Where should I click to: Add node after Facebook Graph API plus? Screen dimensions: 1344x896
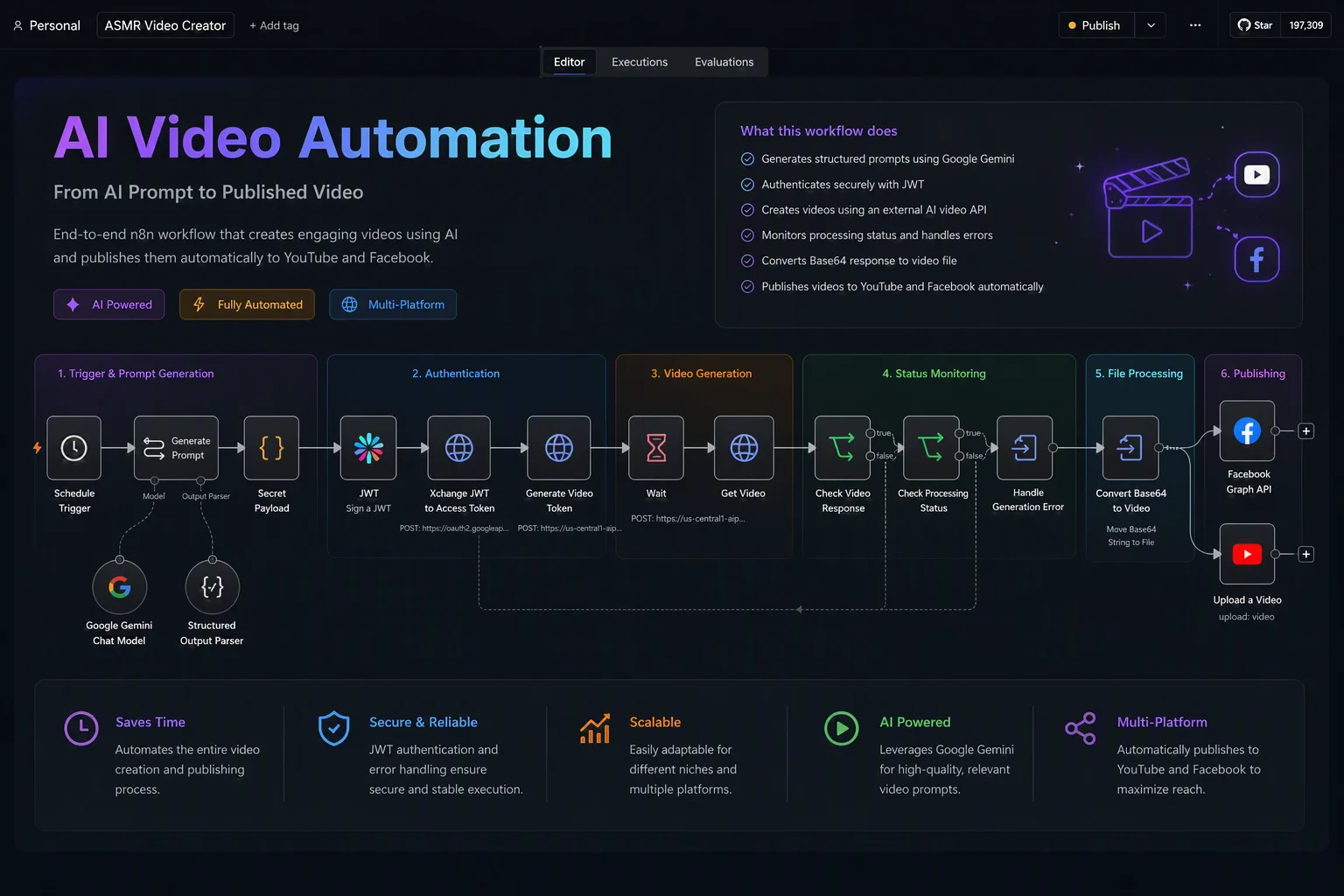(x=1305, y=431)
